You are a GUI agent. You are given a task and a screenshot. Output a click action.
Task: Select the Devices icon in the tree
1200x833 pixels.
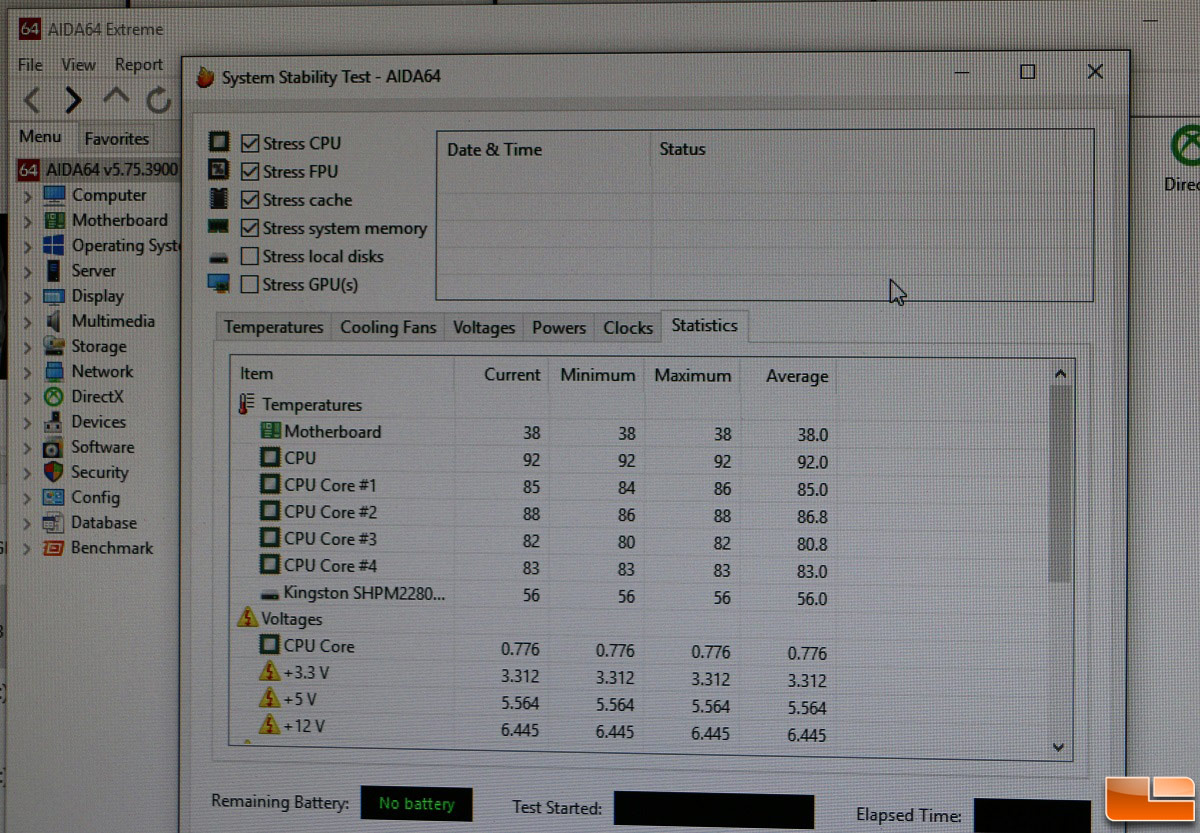pyautogui.click(x=54, y=422)
